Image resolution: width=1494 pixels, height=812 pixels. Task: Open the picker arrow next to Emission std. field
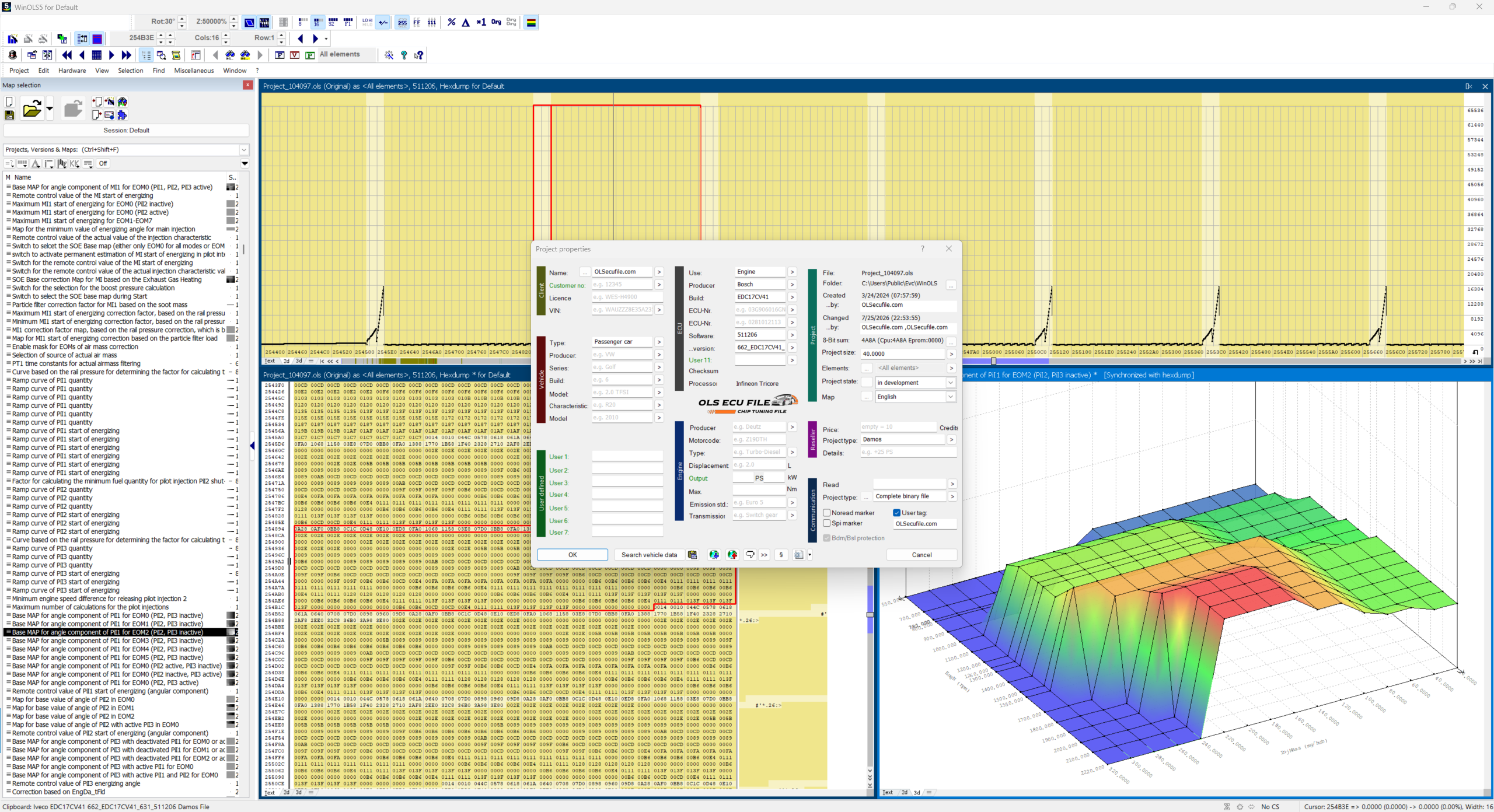pos(792,502)
